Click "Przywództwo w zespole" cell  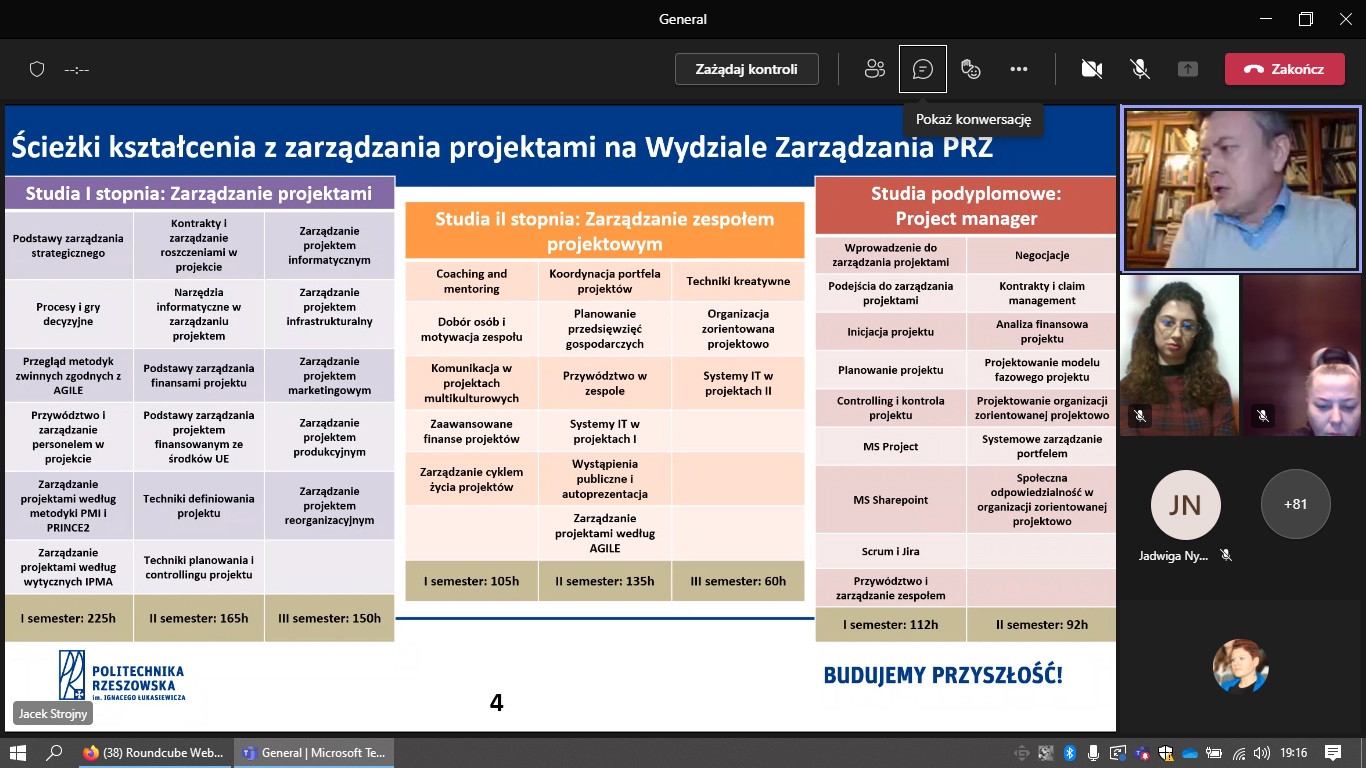pos(604,383)
